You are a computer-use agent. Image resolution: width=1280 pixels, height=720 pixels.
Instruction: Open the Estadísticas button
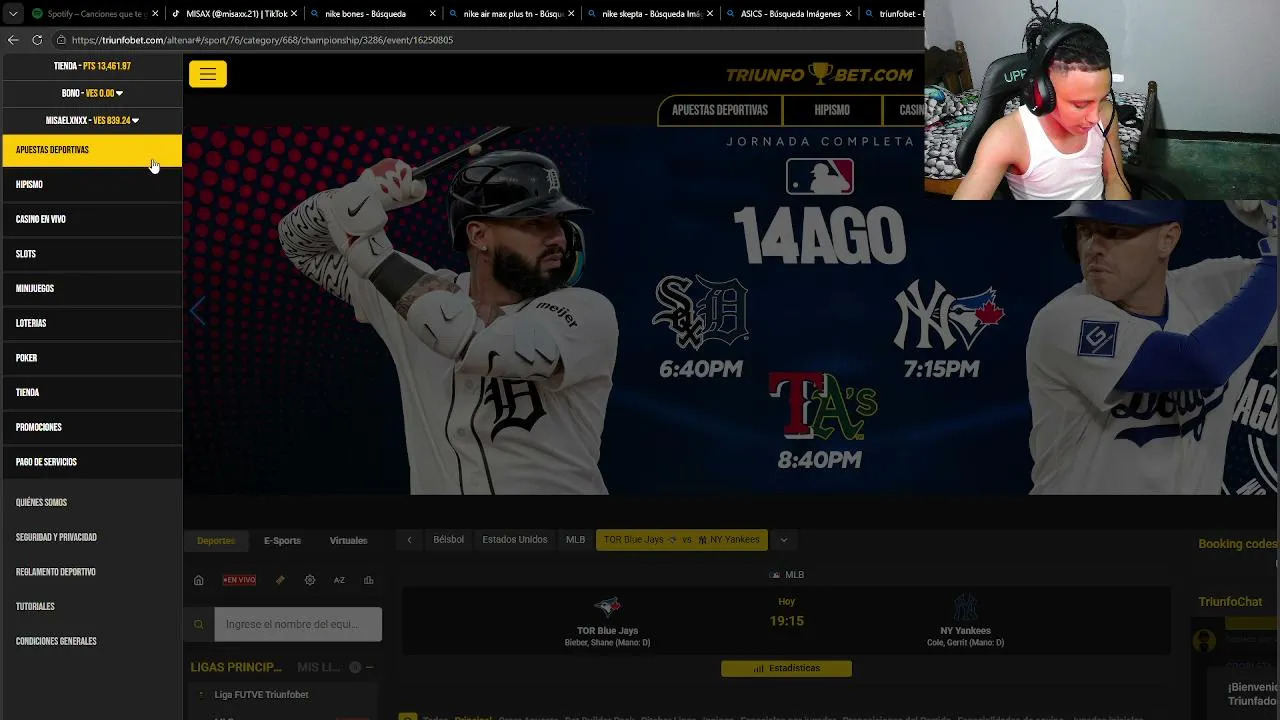(787, 668)
